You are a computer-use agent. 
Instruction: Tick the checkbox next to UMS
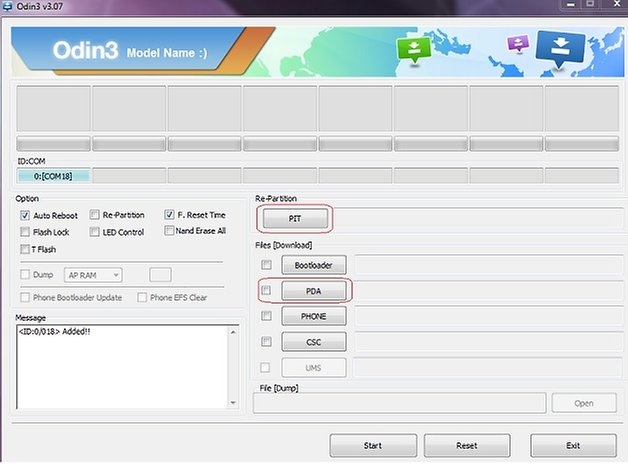click(265, 367)
